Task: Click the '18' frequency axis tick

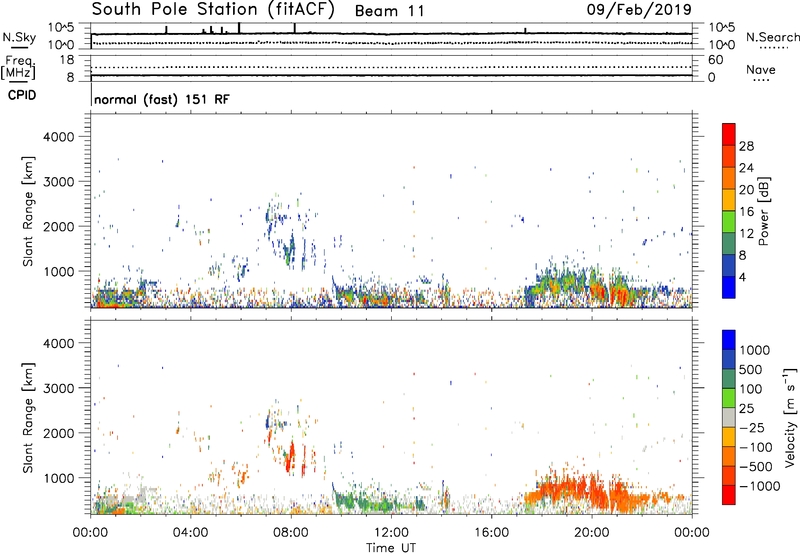Action: [67, 60]
